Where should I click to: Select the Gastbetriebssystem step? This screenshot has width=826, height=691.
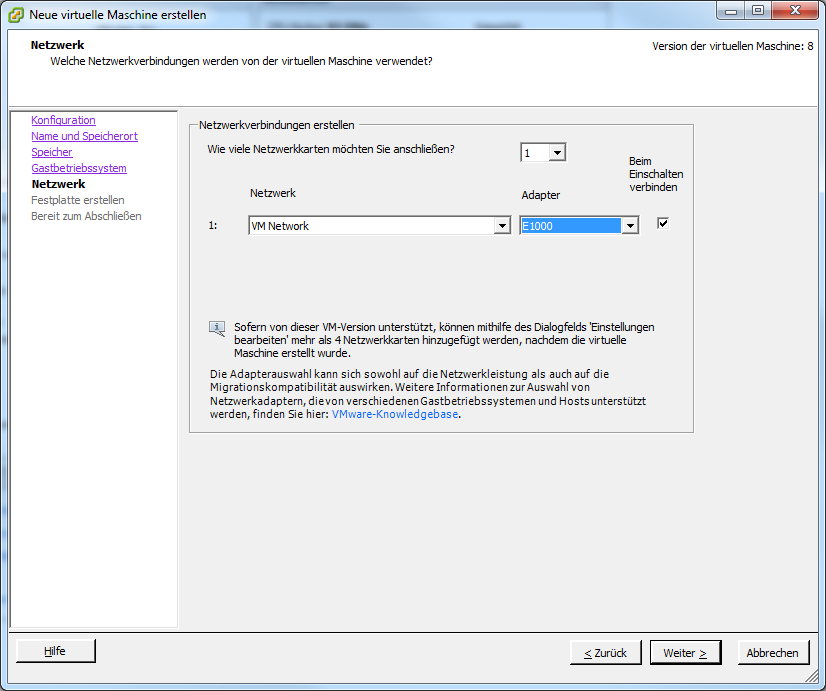pos(78,168)
